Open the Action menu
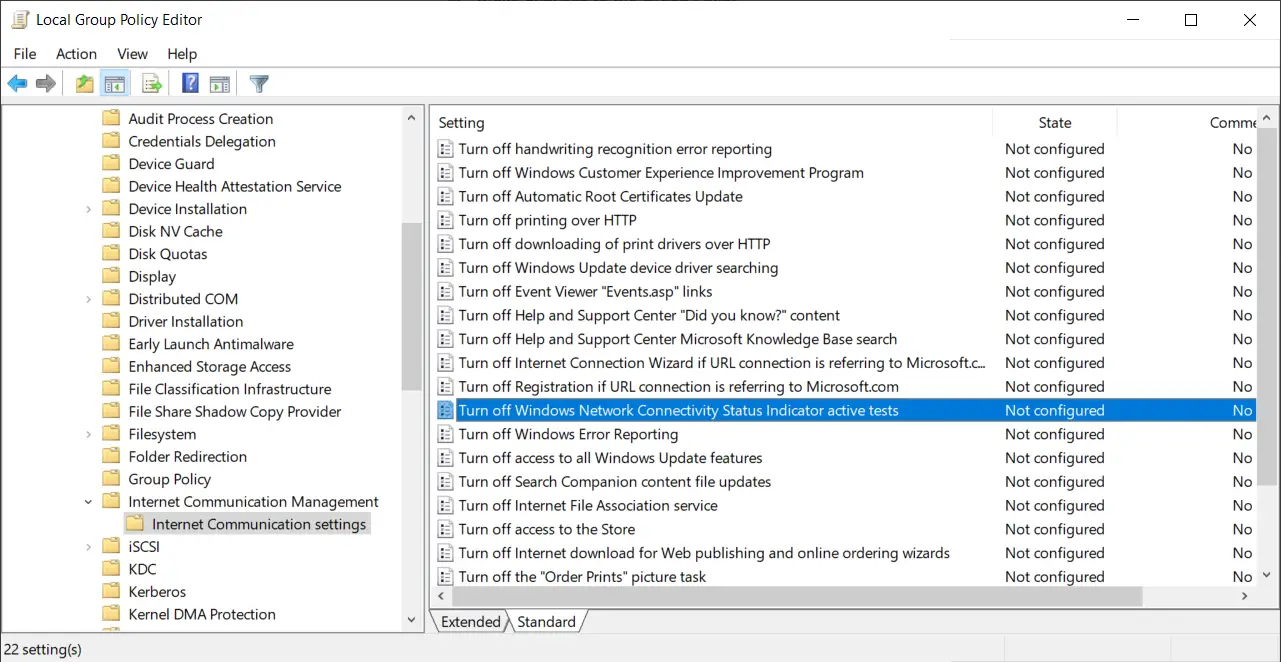1281x662 pixels. pyautogui.click(x=76, y=54)
